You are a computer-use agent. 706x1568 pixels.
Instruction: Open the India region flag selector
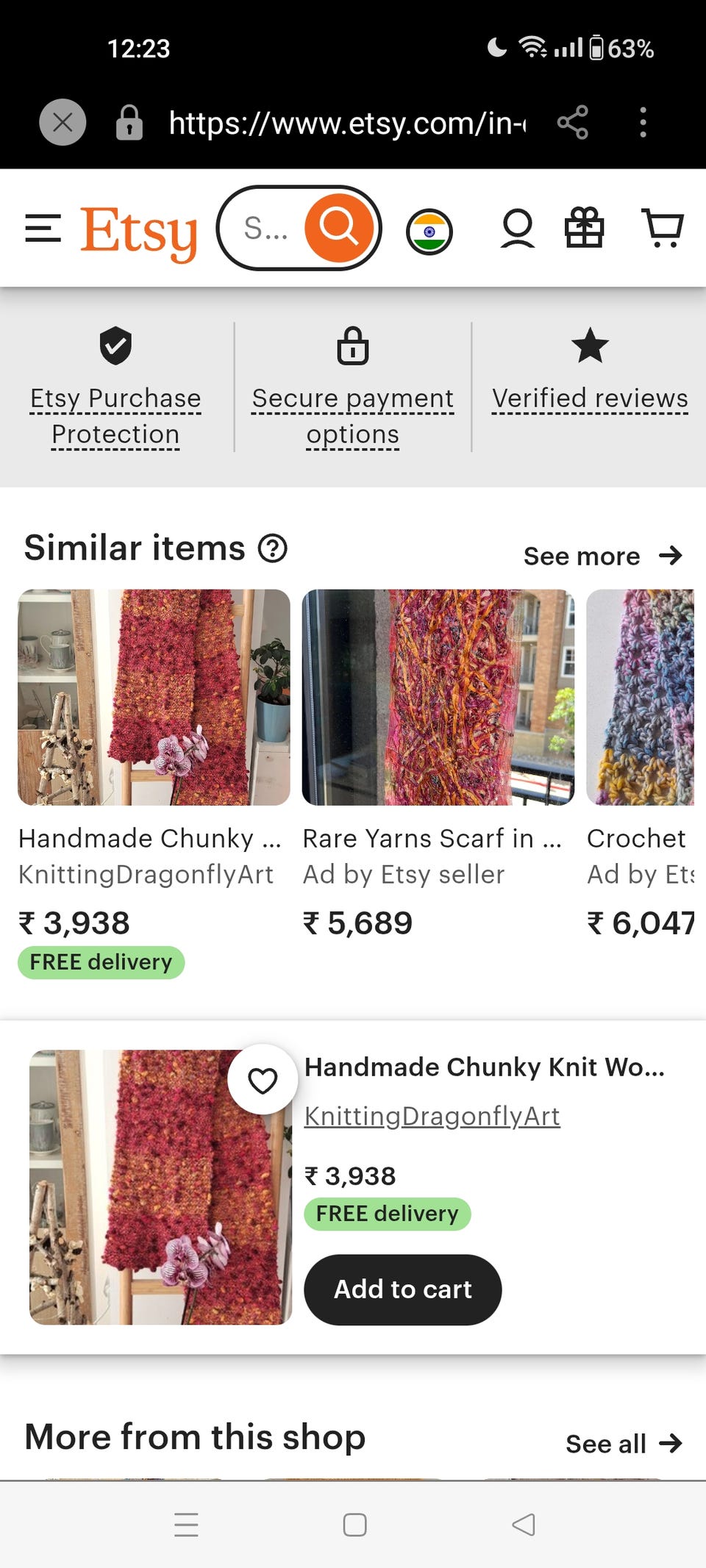(429, 232)
